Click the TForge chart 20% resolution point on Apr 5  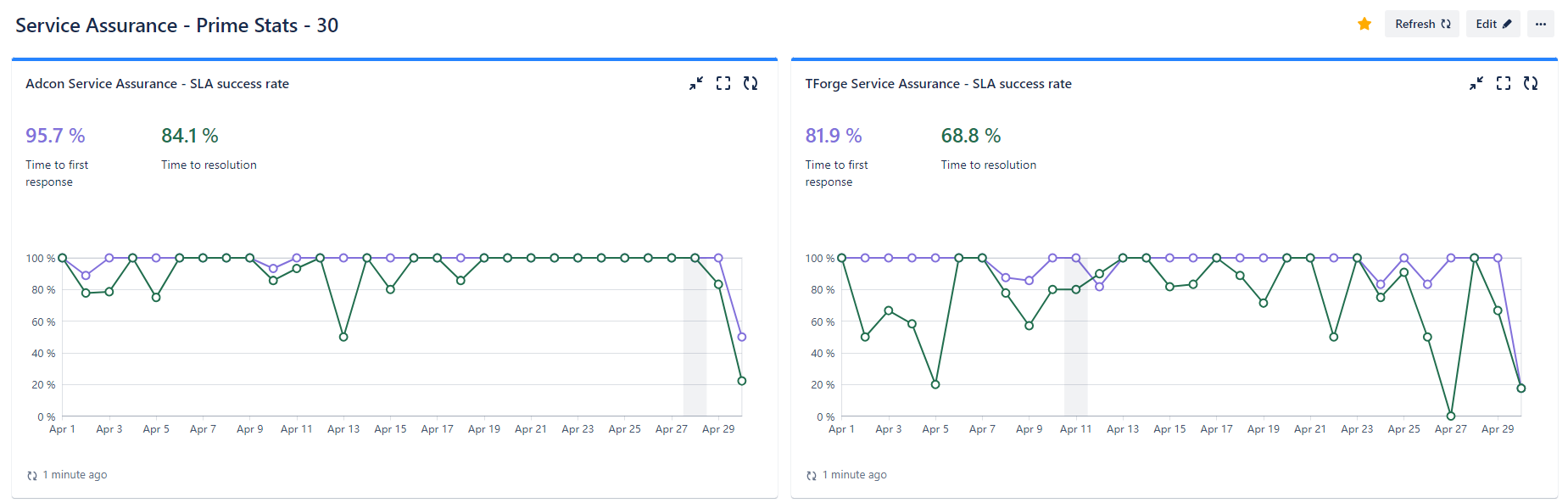tap(935, 384)
